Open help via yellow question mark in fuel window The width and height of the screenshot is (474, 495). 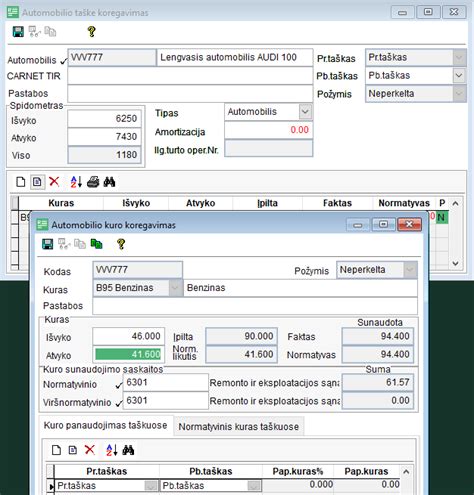click(x=121, y=244)
